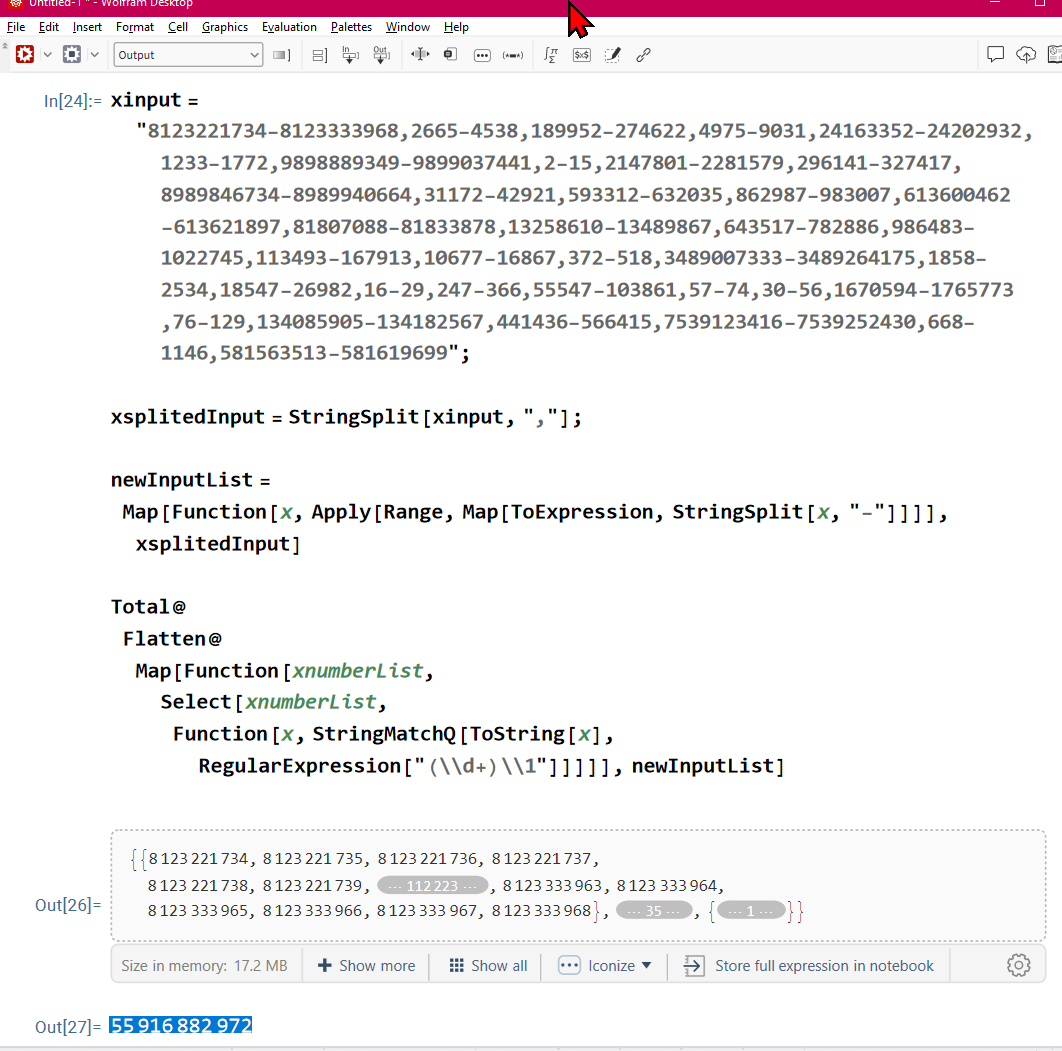This screenshot has height=1051, width=1062.
Task: Click the insert output cell toolbar icon
Action: 381,55
